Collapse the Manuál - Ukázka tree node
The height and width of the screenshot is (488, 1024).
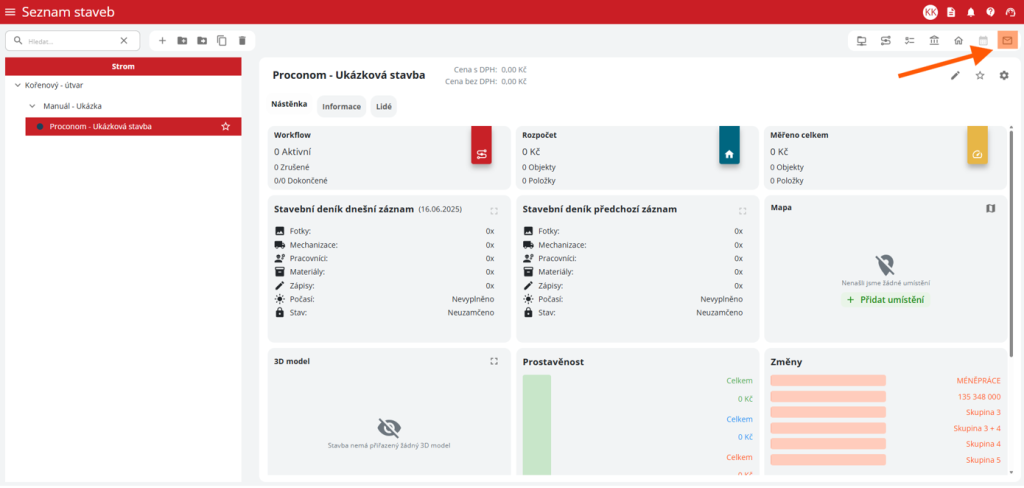click(32, 106)
